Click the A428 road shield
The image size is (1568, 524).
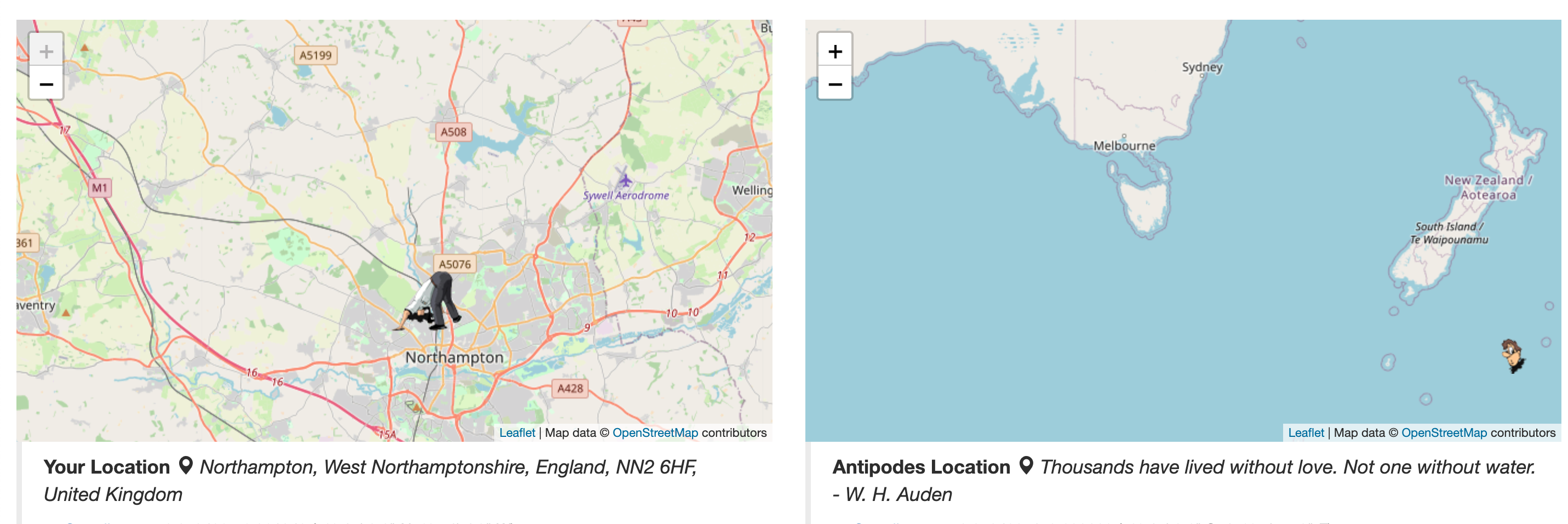570,388
